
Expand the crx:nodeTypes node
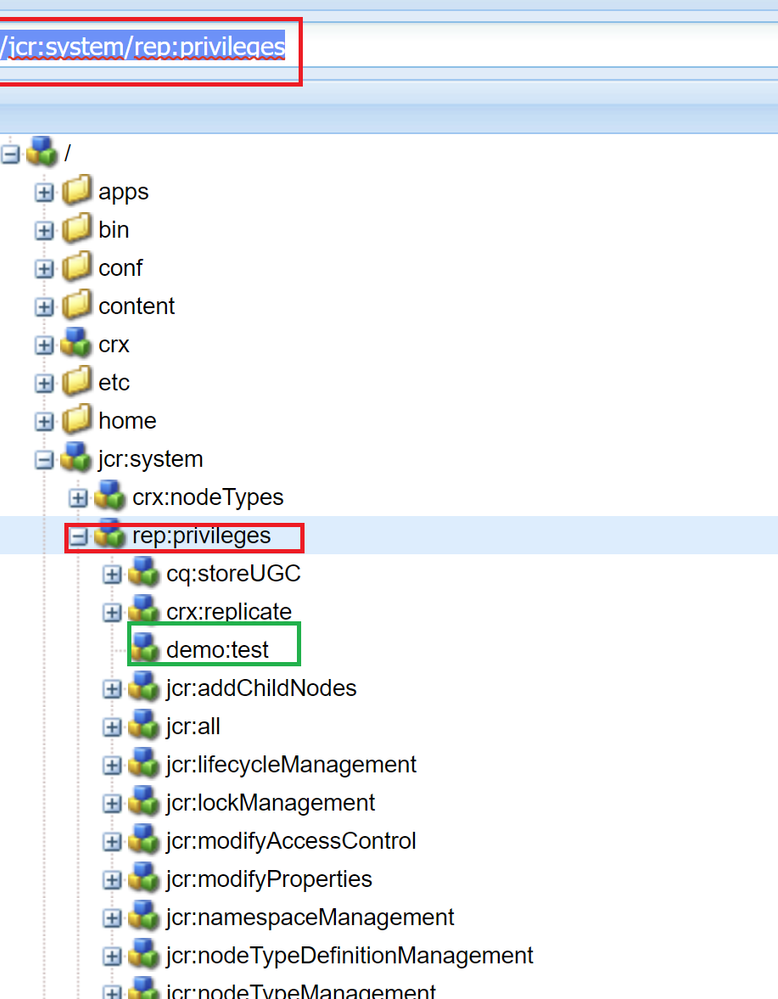78,498
